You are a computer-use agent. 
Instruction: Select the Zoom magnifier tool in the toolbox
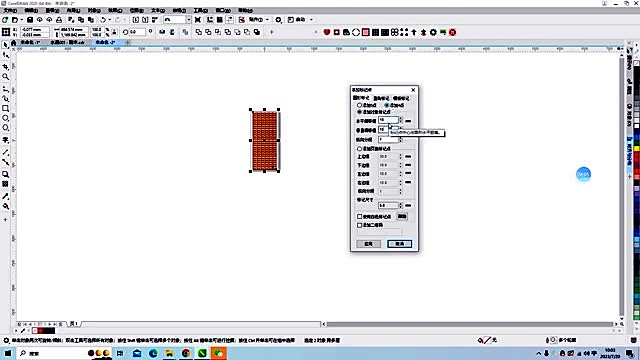tap(5, 77)
